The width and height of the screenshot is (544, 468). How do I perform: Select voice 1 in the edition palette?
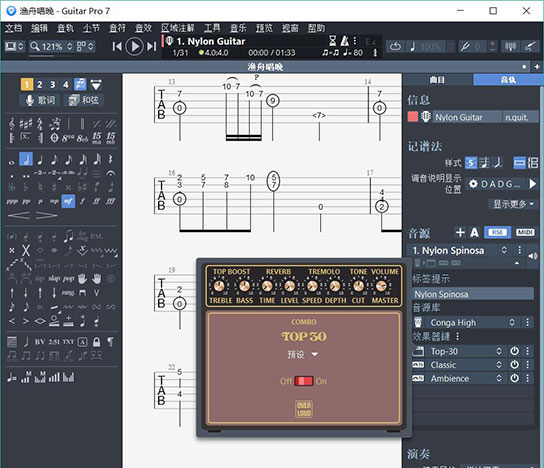tap(27, 84)
